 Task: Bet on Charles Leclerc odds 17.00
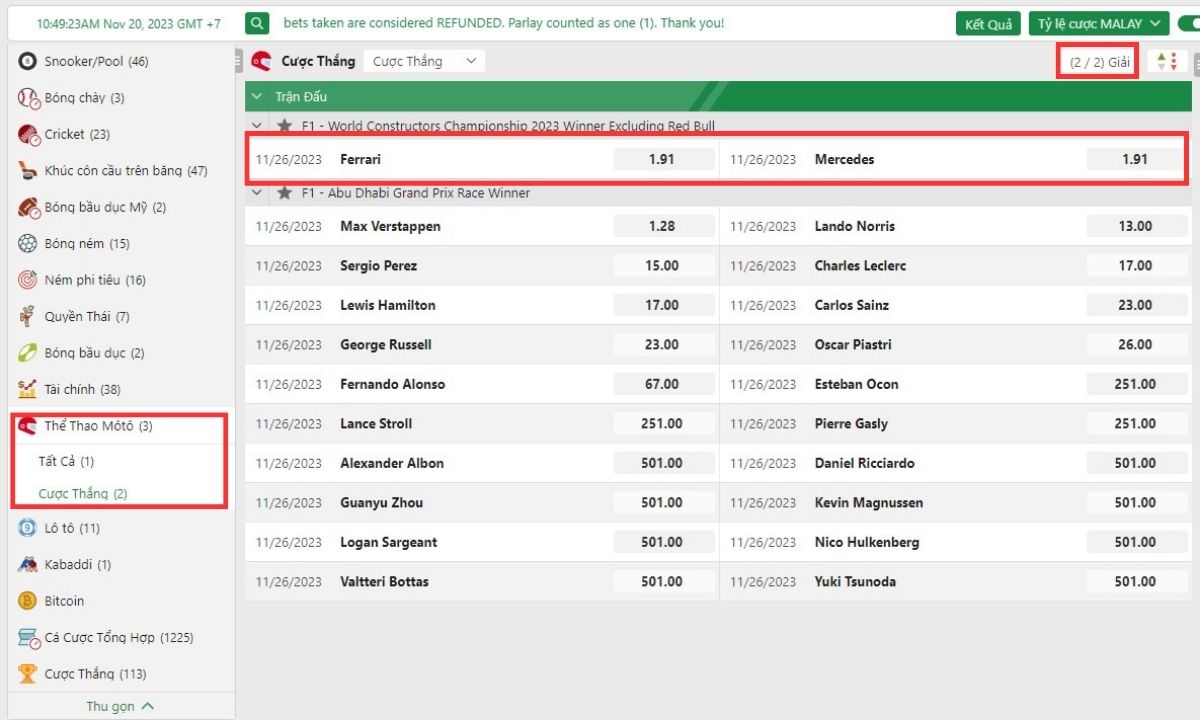[x=1135, y=266]
